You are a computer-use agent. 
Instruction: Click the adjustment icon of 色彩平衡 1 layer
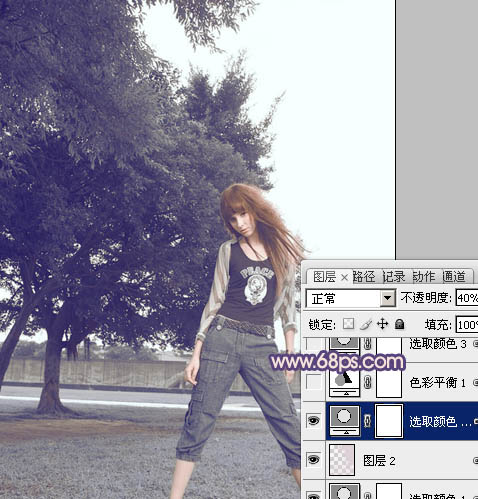(345, 382)
